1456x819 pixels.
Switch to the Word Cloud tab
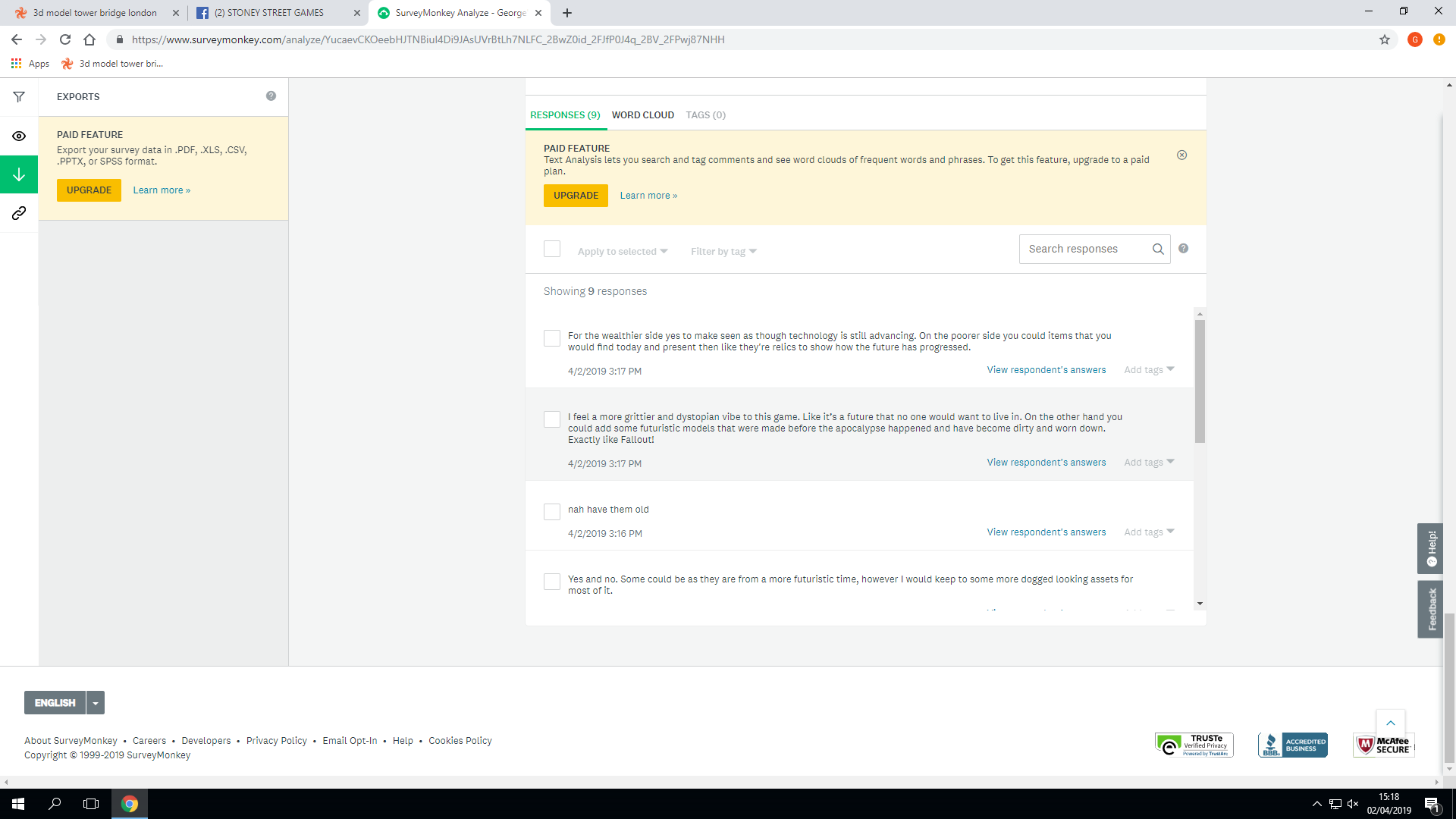tap(642, 115)
